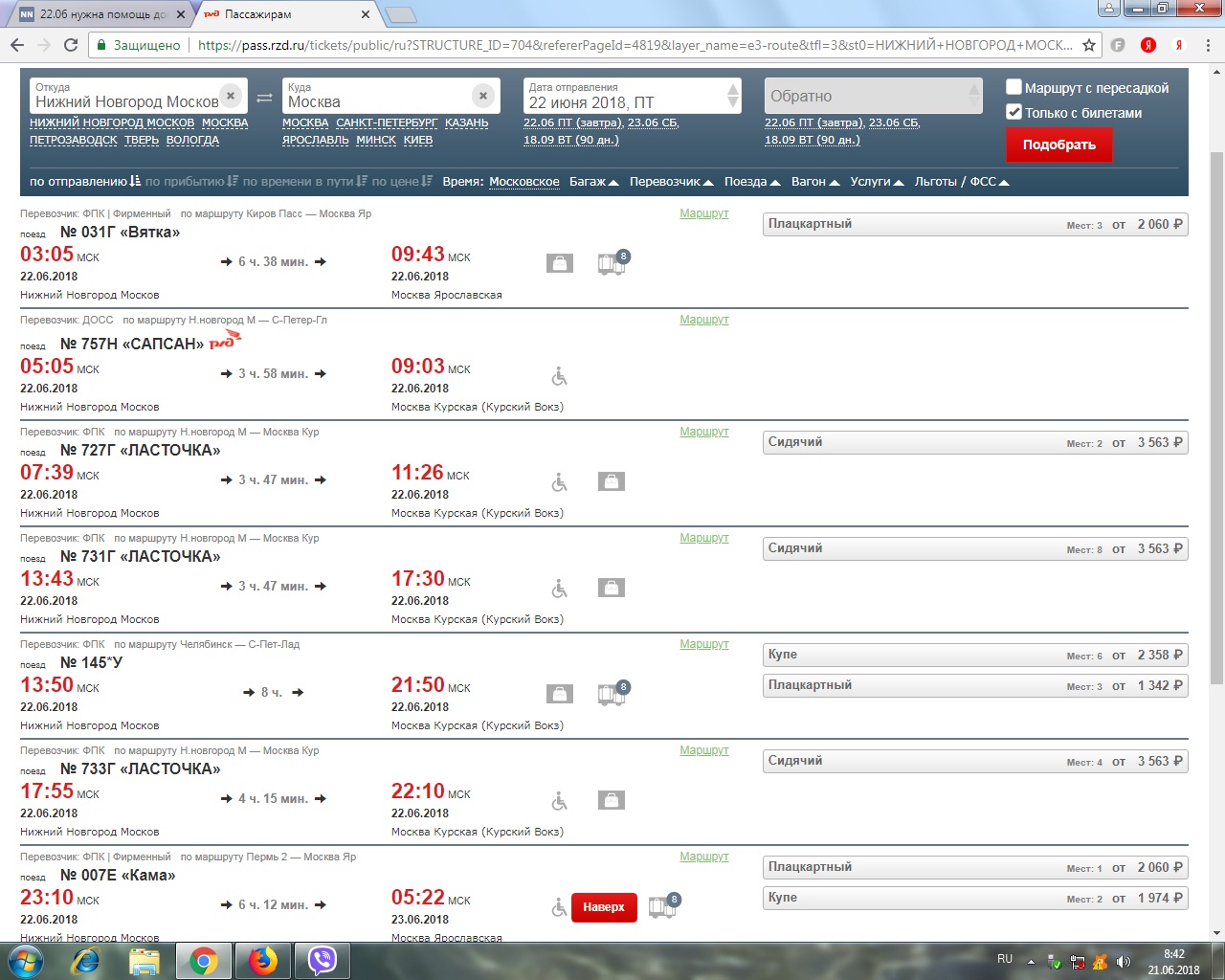Open the red Yandex extension icon
The height and width of the screenshot is (980, 1225).
point(1148,45)
